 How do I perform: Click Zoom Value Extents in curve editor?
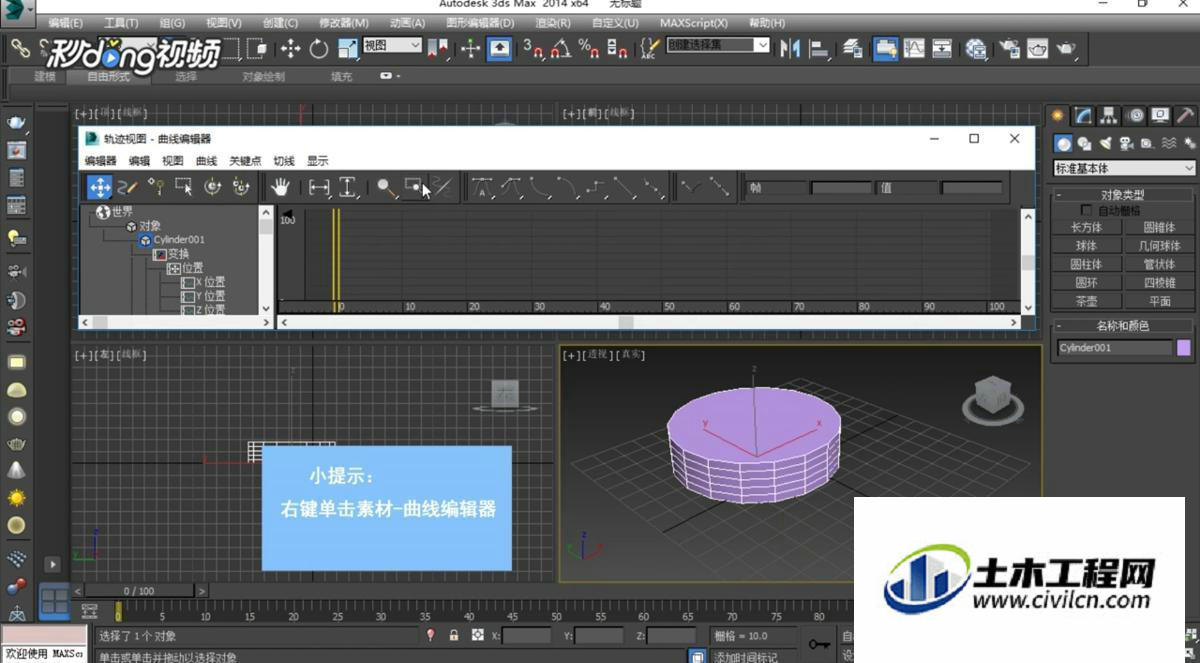347,187
